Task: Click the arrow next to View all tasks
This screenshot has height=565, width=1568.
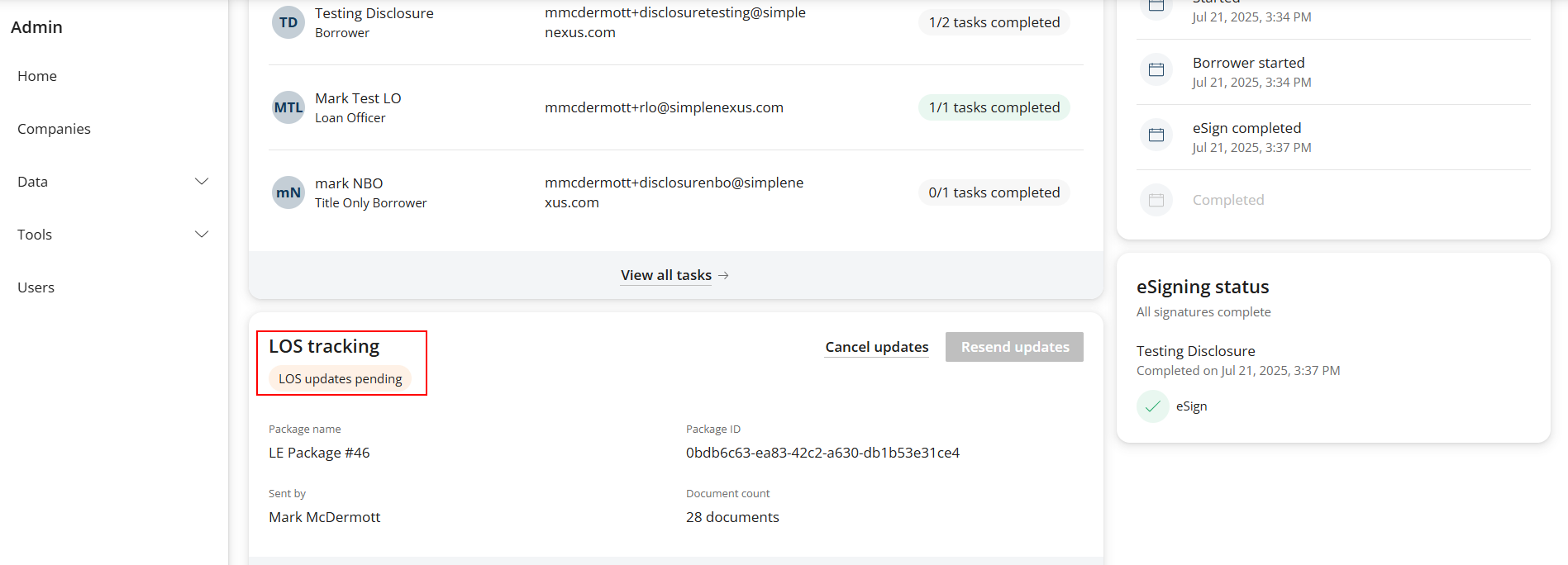Action: [723, 276]
